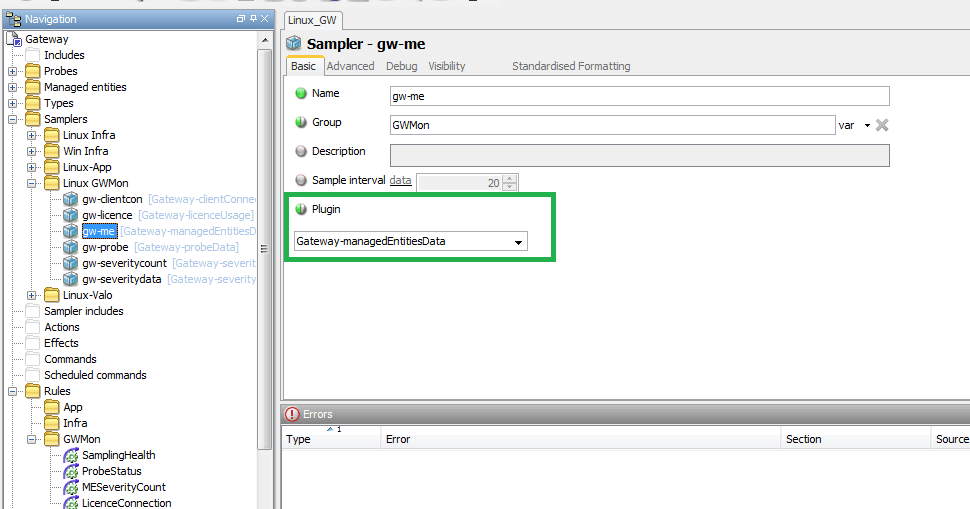Toggle the Description status indicator
970x509 pixels.
tap(301, 152)
